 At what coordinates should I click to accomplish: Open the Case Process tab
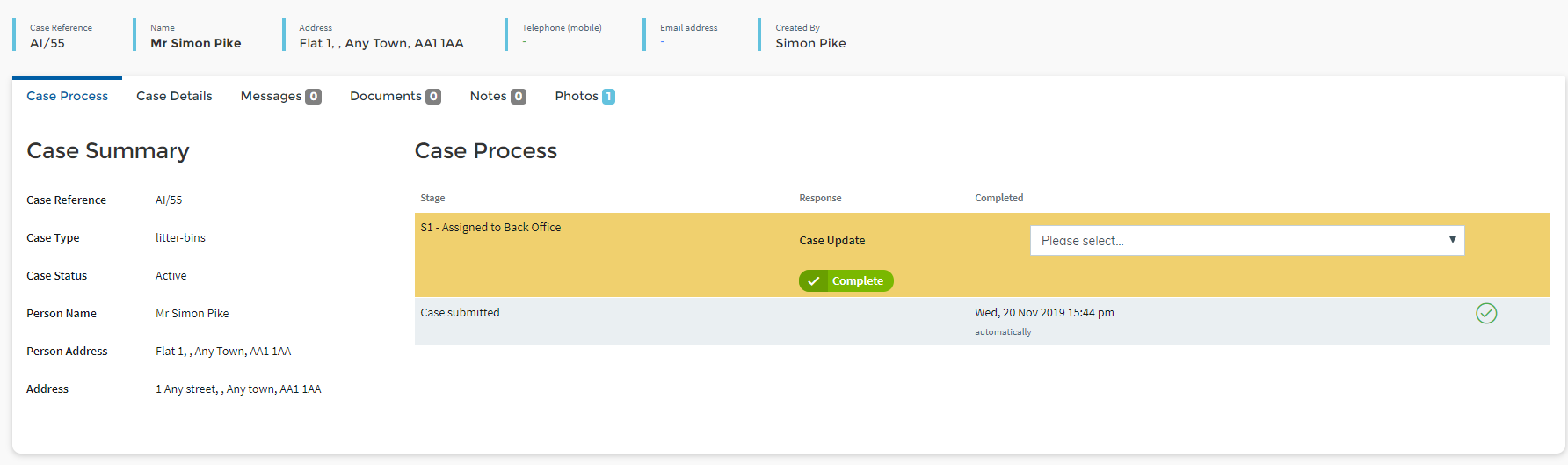(x=68, y=96)
